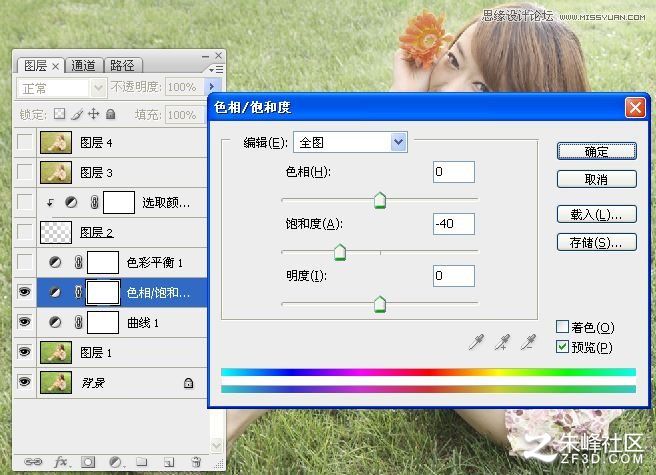Image resolution: width=656 pixels, height=475 pixels.
Task: Show 图层 3 via its visibility box
Action: point(25,172)
